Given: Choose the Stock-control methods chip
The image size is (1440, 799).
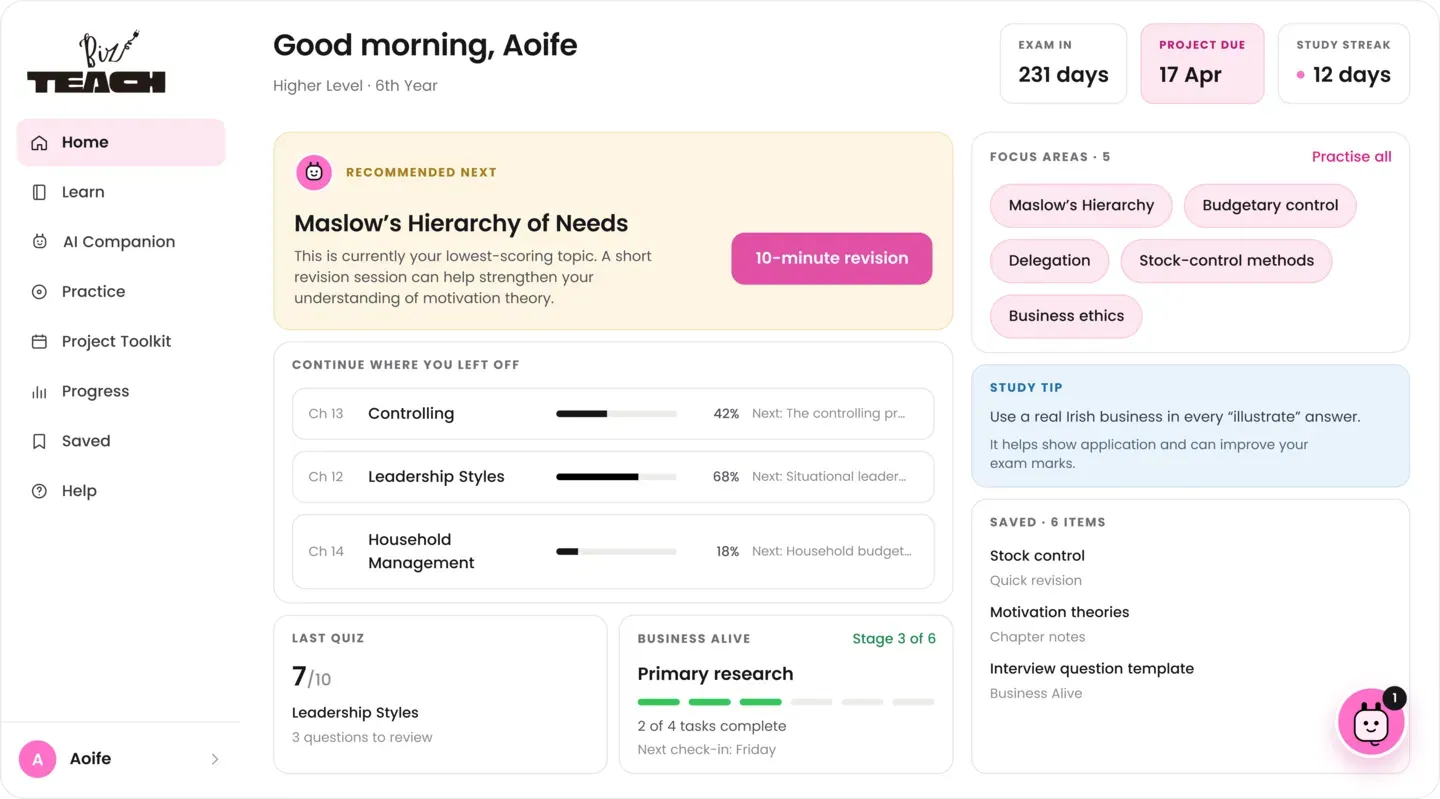Looking at the screenshot, I should pos(1226,260).
